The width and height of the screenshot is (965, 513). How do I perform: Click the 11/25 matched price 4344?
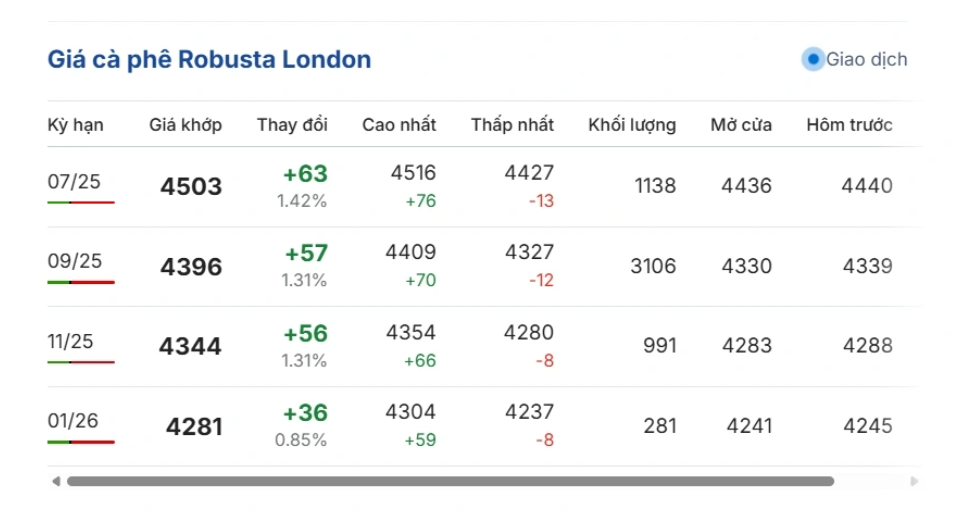click(190, 347)
